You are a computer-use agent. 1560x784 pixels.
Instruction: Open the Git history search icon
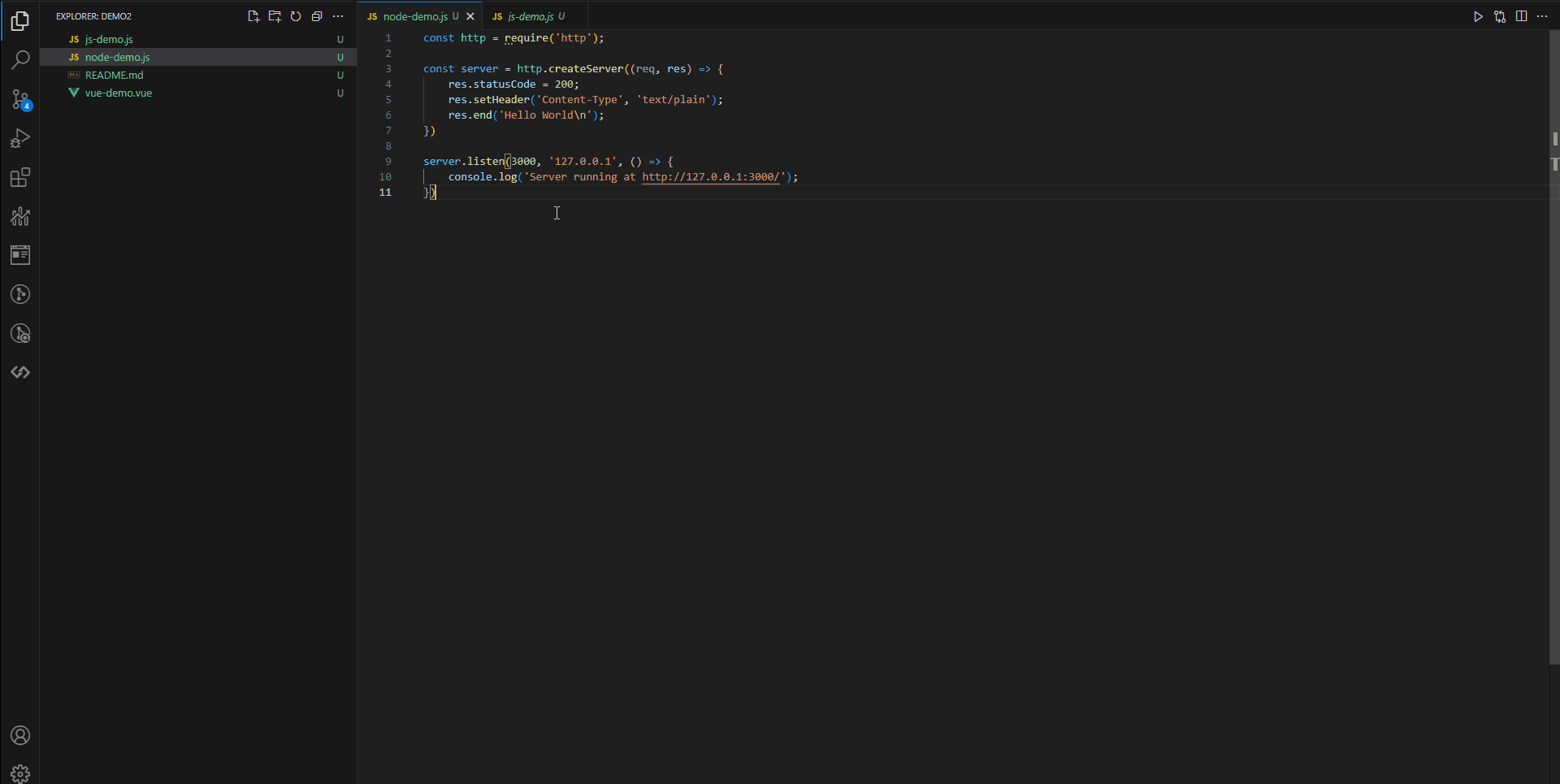pos(20,333)
